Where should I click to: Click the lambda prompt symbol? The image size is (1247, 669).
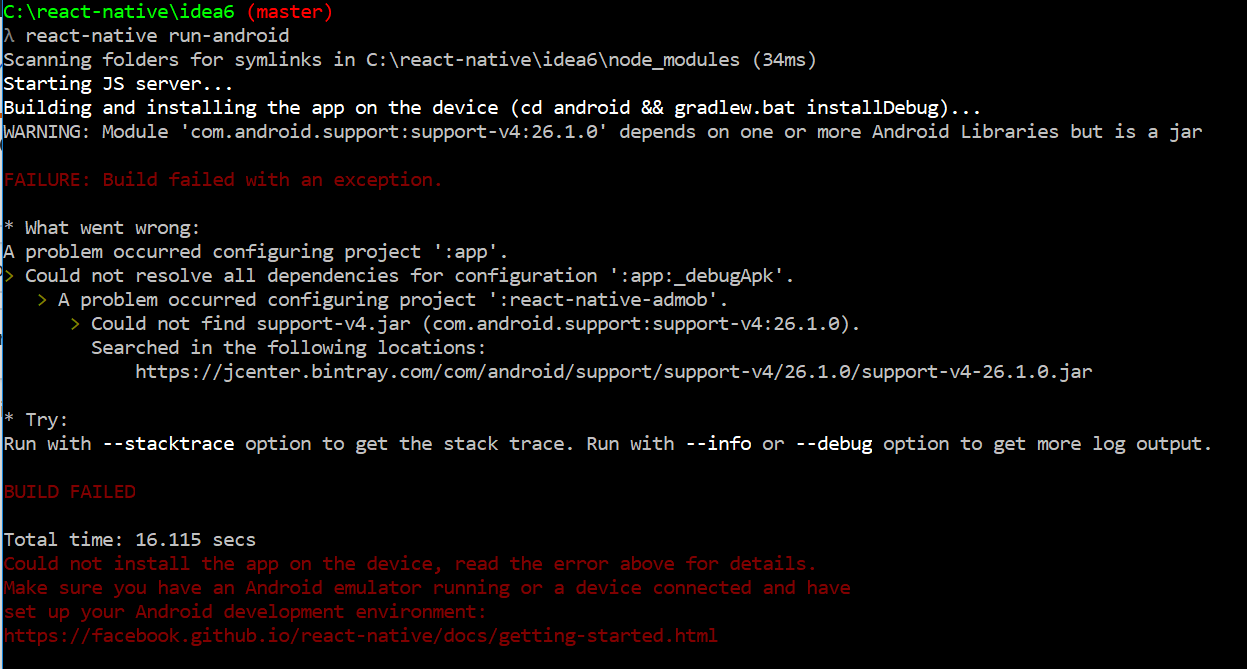tap(9, 36)
